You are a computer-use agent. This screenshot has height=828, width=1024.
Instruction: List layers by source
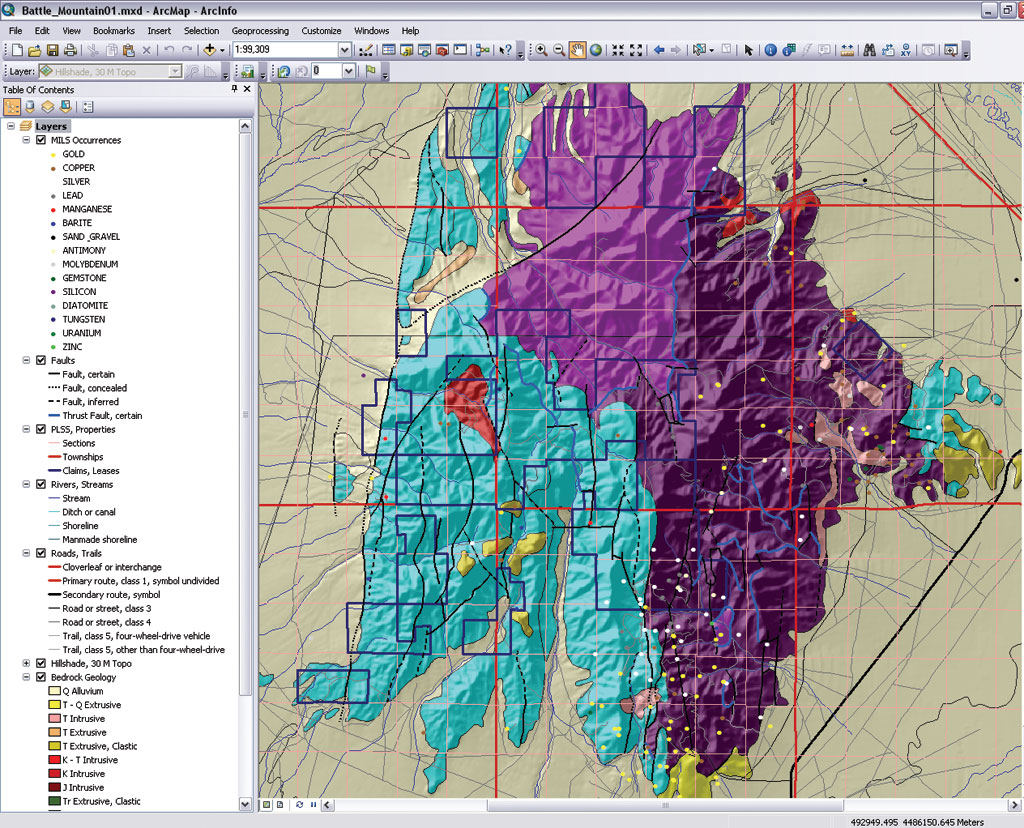[30, 106]
